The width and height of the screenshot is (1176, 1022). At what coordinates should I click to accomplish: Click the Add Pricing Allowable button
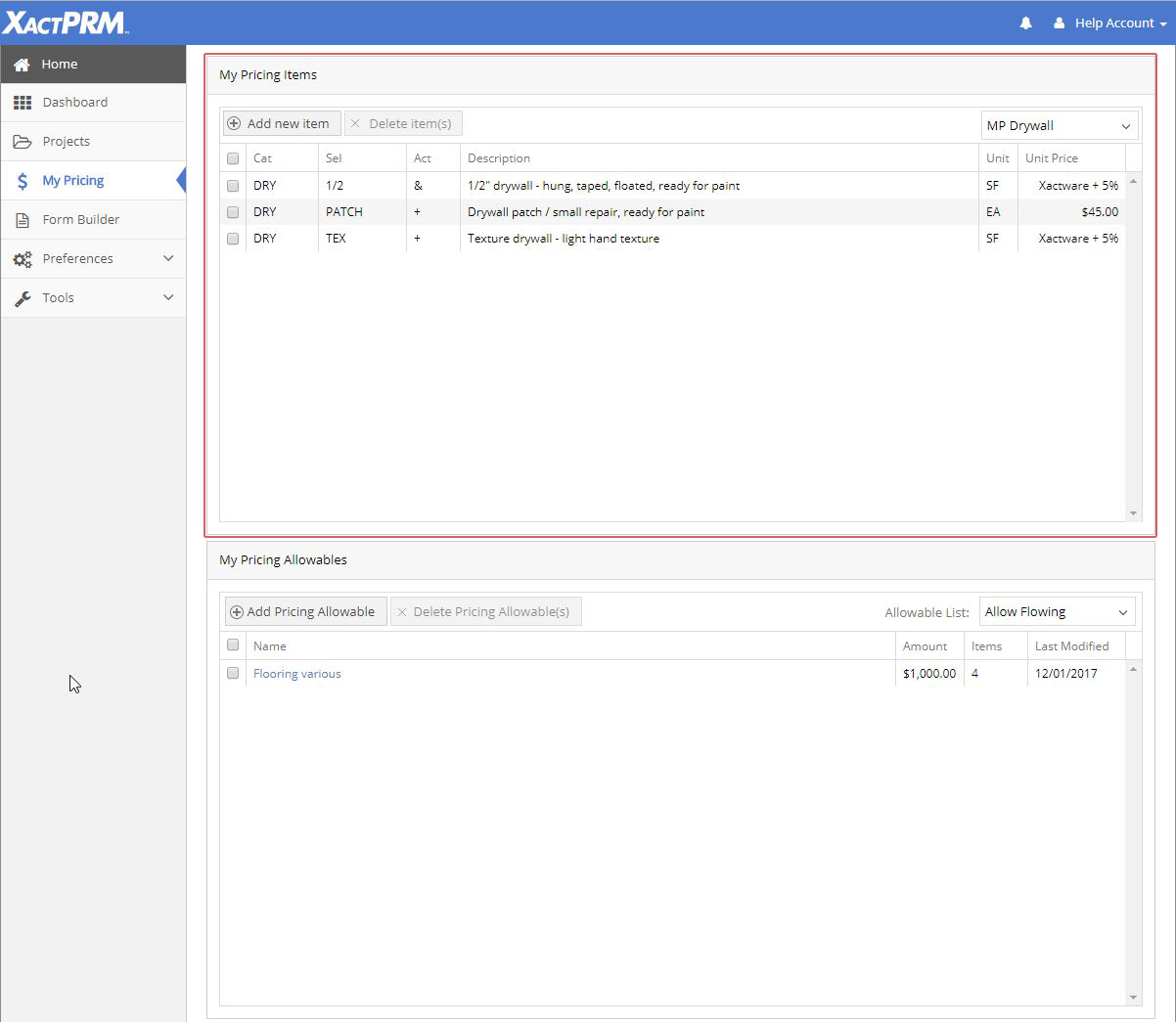coord(304,612)
